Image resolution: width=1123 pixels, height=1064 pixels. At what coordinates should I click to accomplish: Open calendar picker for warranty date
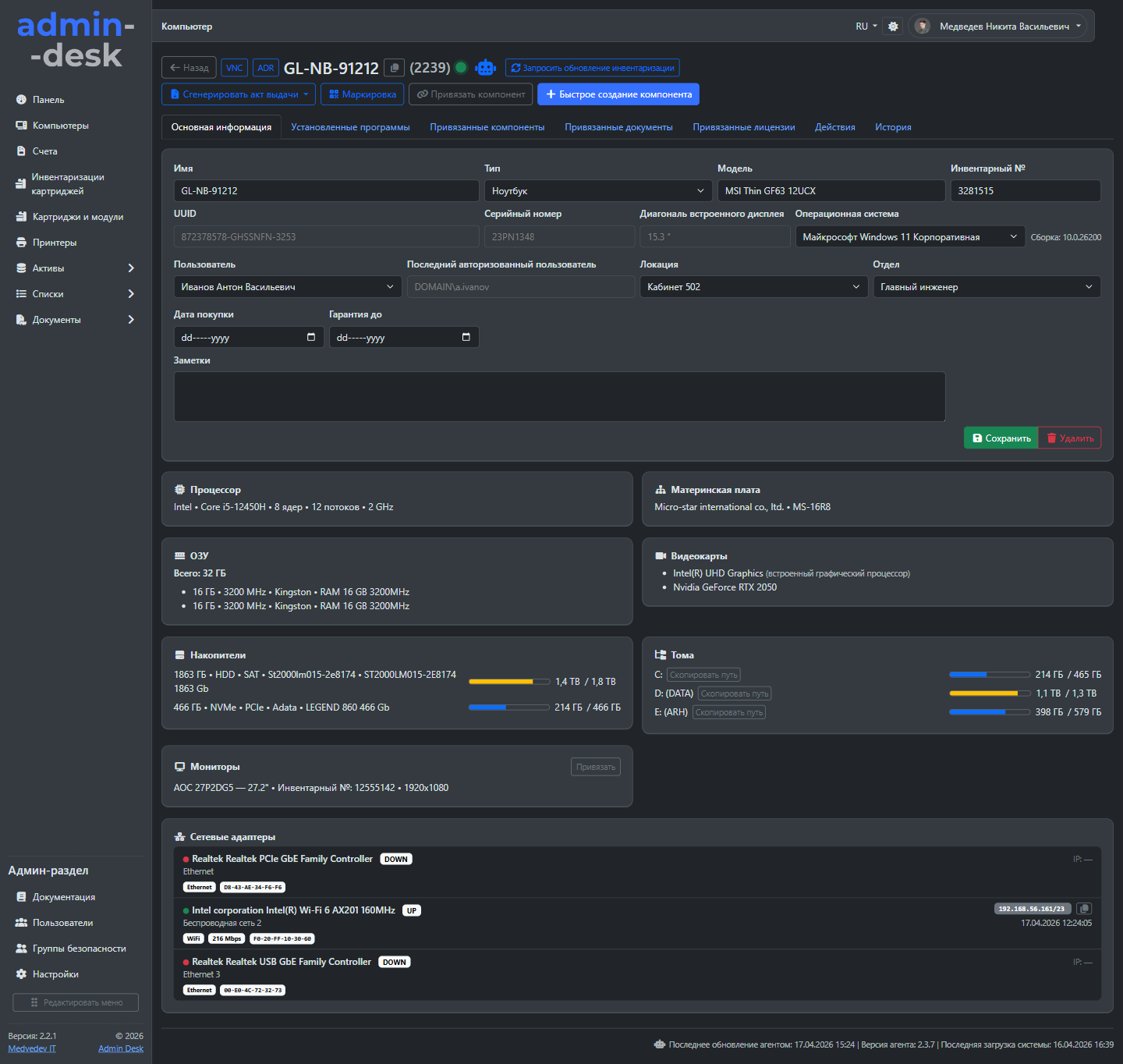[466, 337]
